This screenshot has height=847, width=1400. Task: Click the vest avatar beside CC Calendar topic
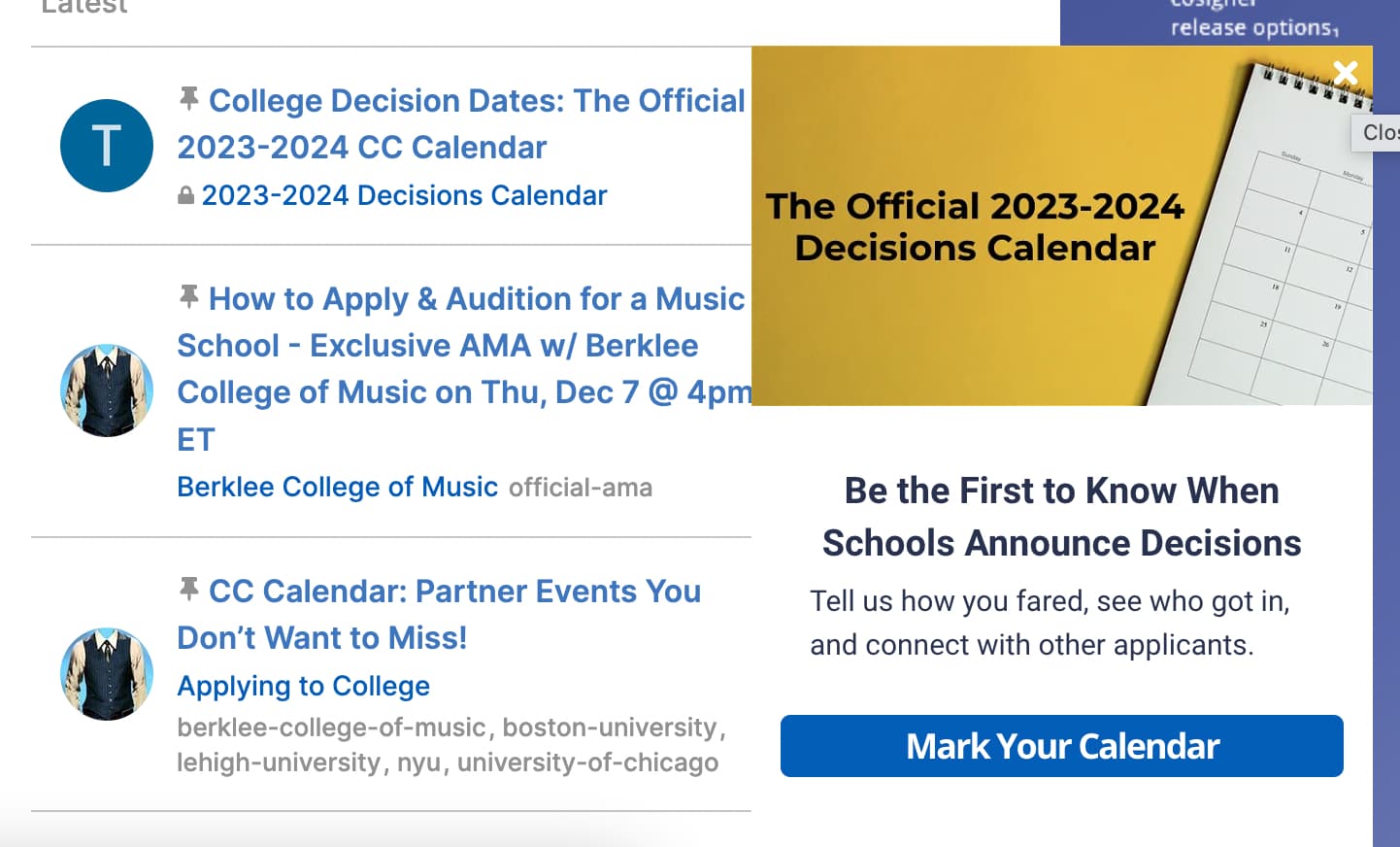click(107, 674)
